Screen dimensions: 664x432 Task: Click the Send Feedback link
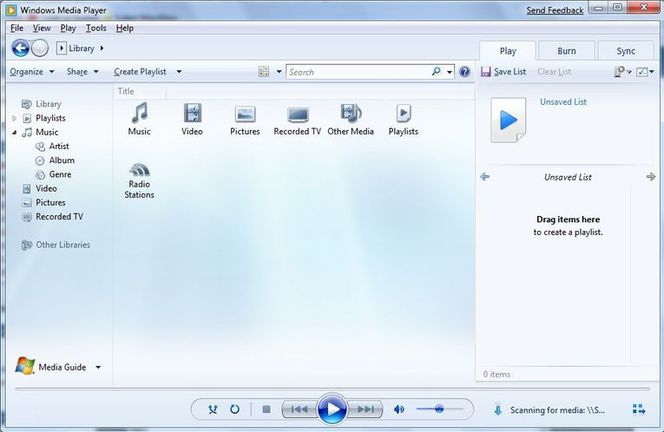point(555,10)
